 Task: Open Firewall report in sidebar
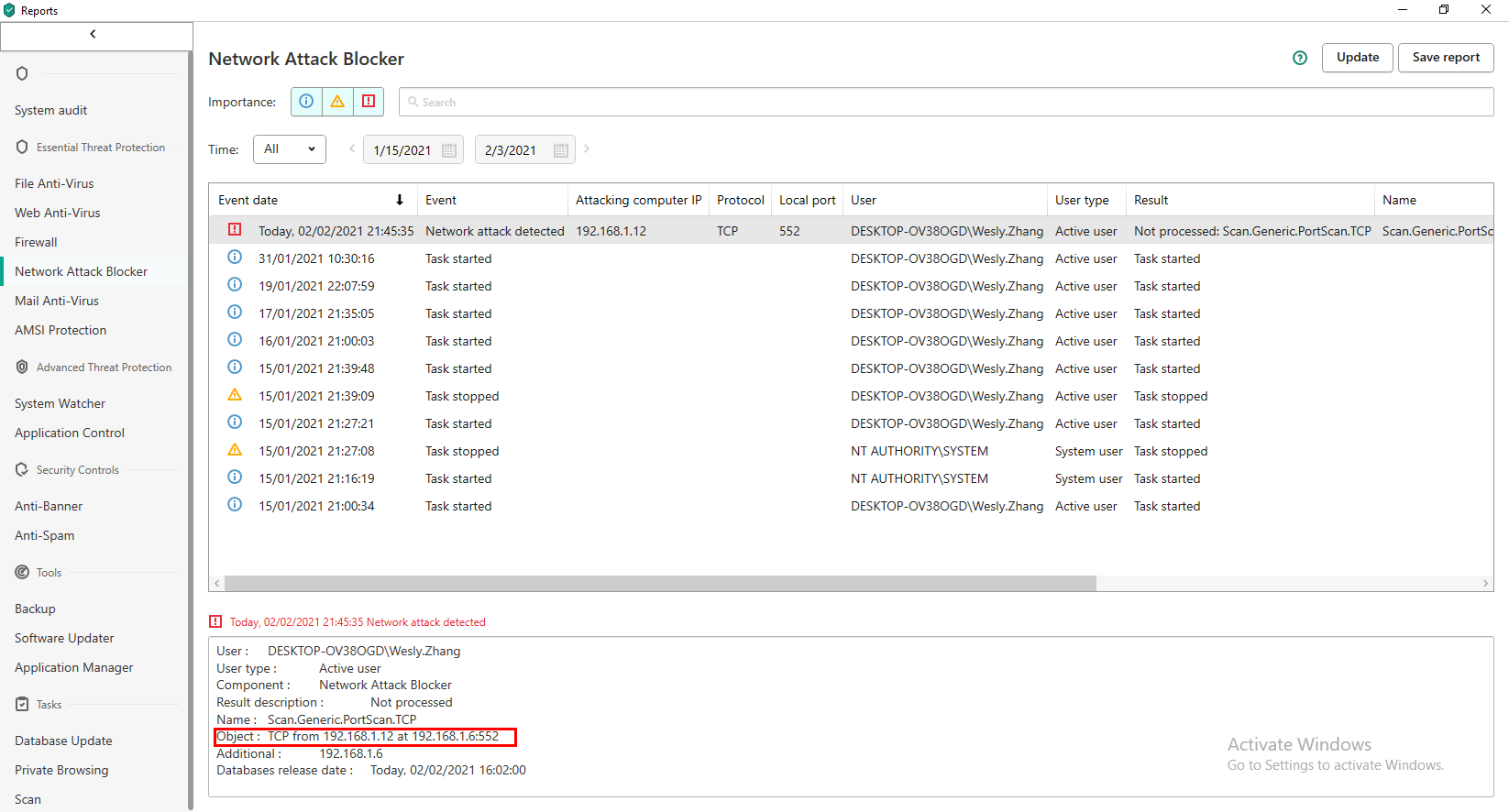(x=36, y=242)
